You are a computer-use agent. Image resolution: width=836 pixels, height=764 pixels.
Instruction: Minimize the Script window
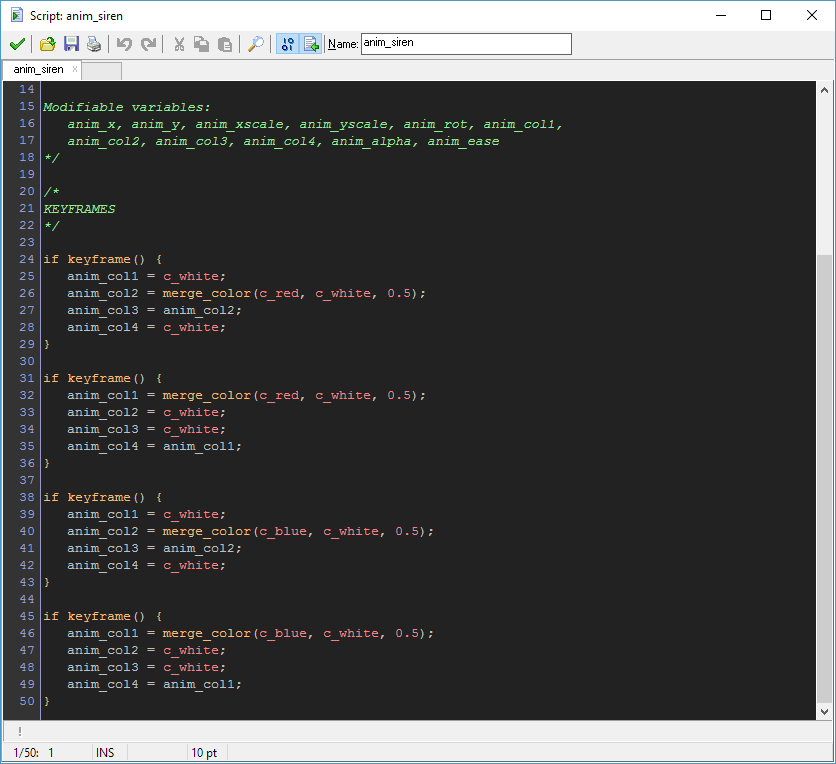pyautogui.click(x=721, y=15)
